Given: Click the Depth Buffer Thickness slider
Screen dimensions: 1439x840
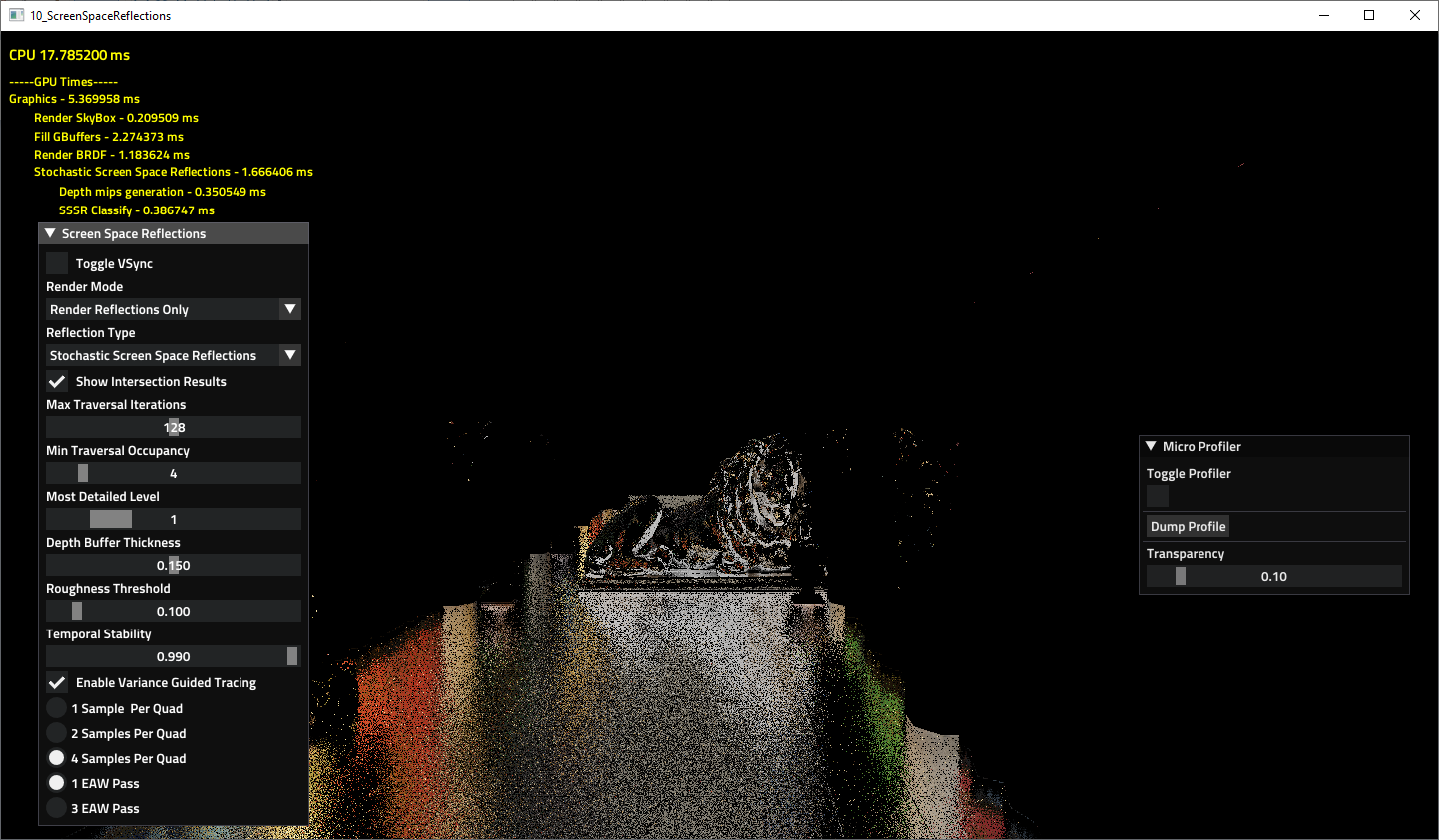Looking at the screenshot, I should [173, 564].
